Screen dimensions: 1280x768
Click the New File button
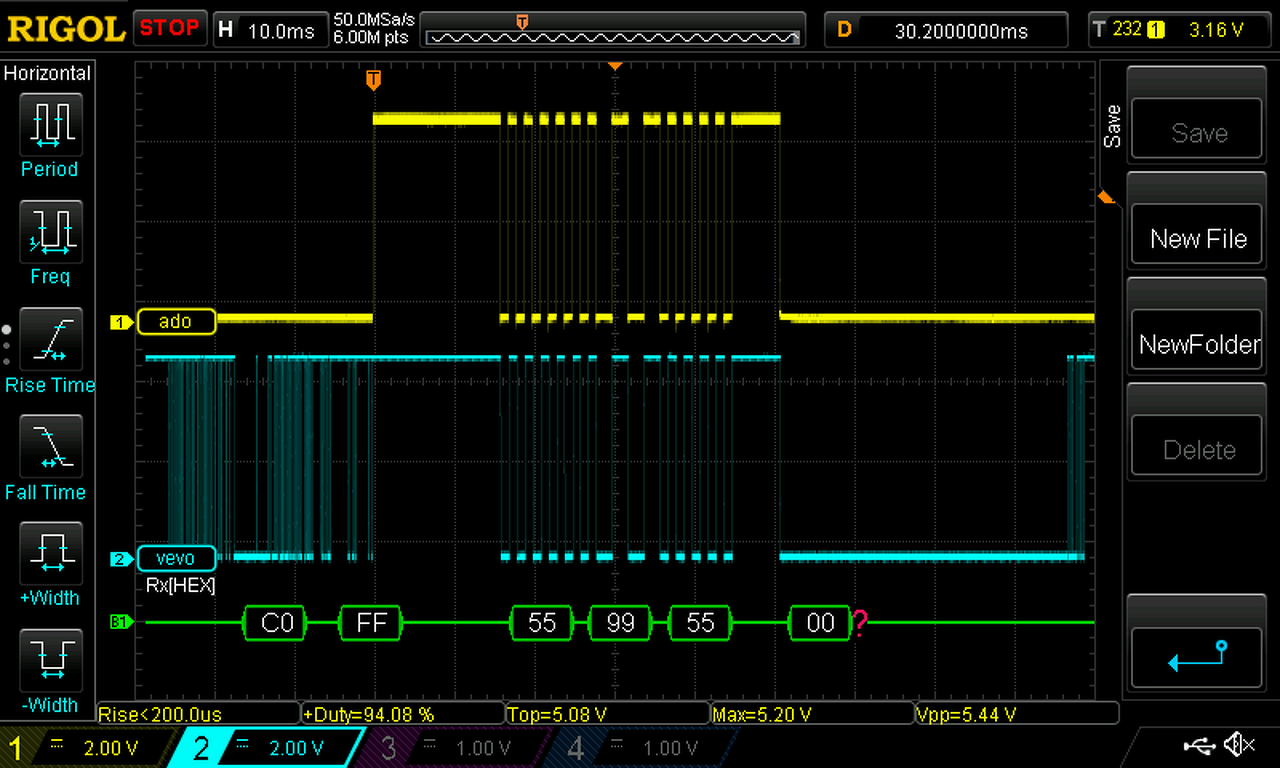[x=1196, y=236]
